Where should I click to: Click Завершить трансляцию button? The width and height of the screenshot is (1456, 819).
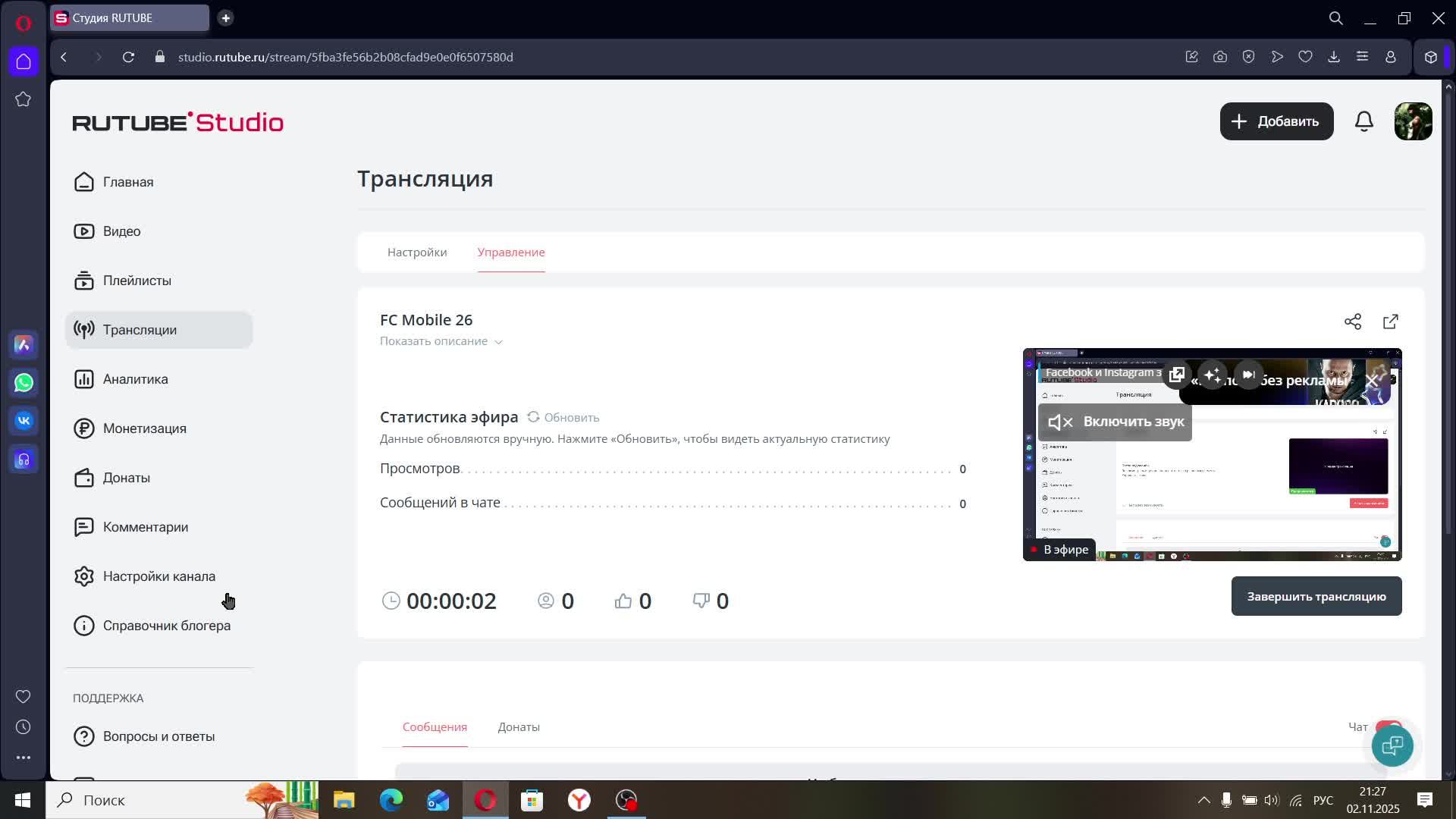tap(1316, 596)
